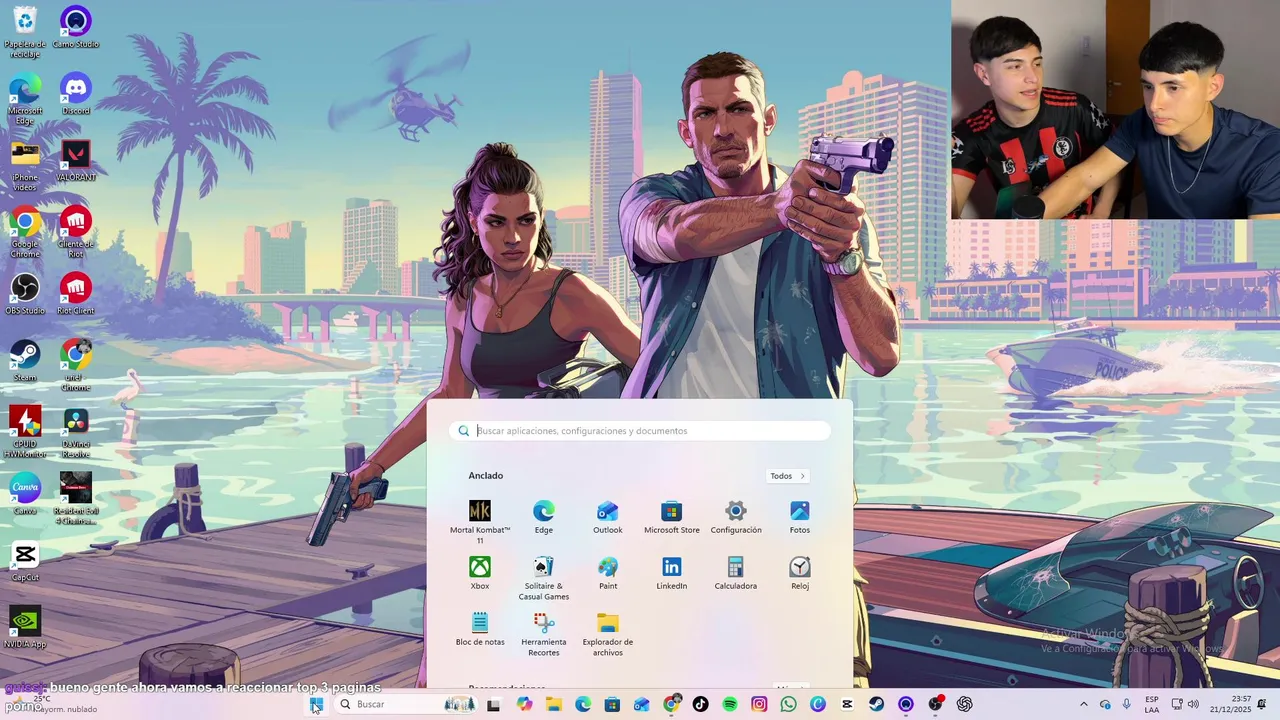1280x720 pixels.
Task: Open the Fotos app in the Start menu
Action: (800, 518)
